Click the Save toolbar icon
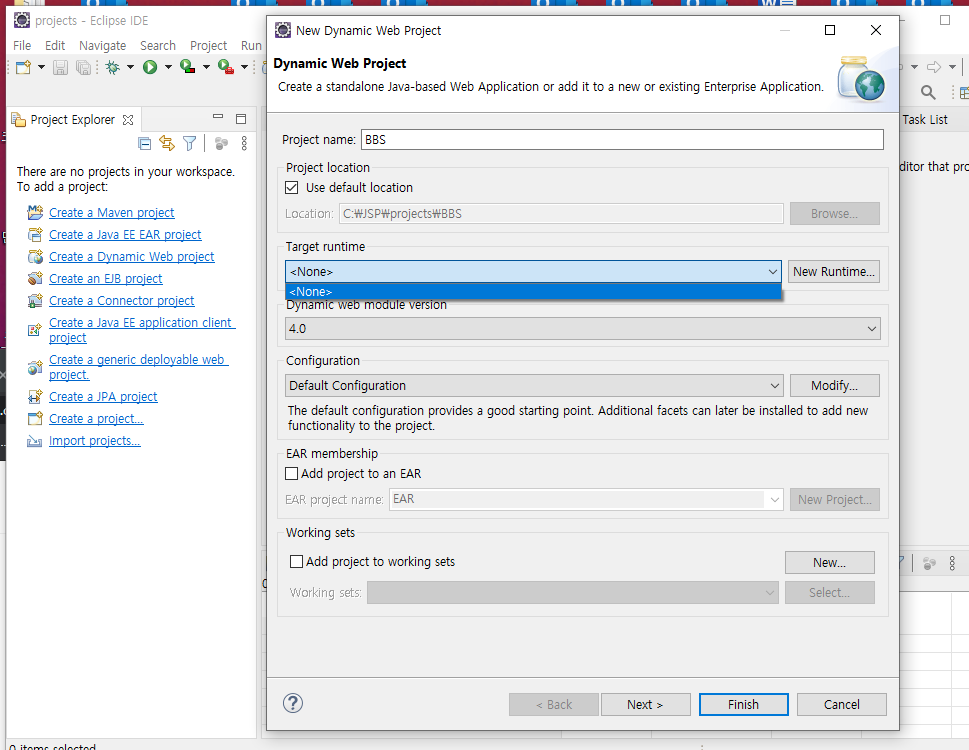 [60, 67]
